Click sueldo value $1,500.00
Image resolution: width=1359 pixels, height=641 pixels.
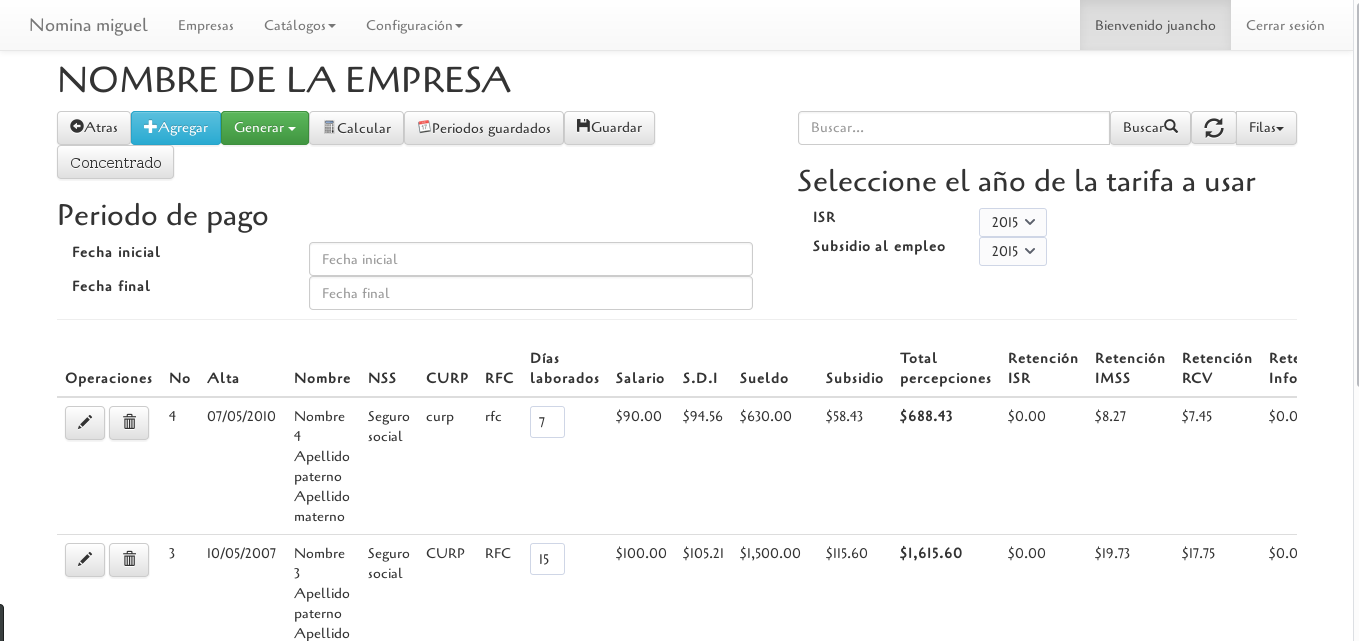pyautogui.click(x=770, y=554)
